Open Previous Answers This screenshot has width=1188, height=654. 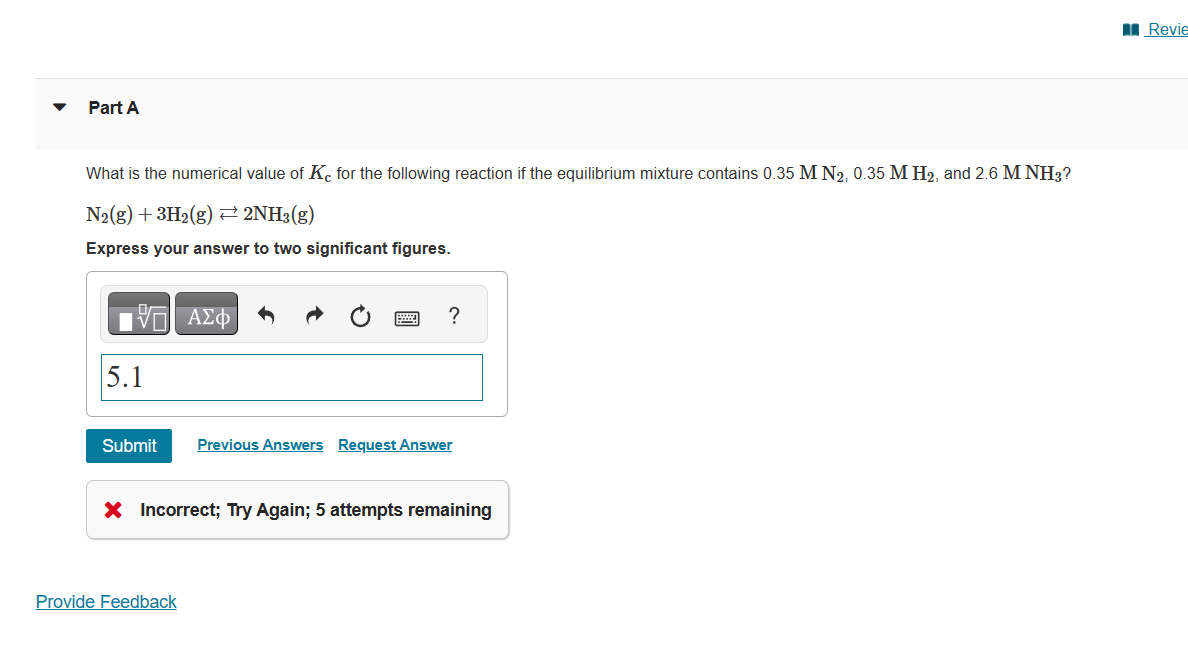point(260,444)
